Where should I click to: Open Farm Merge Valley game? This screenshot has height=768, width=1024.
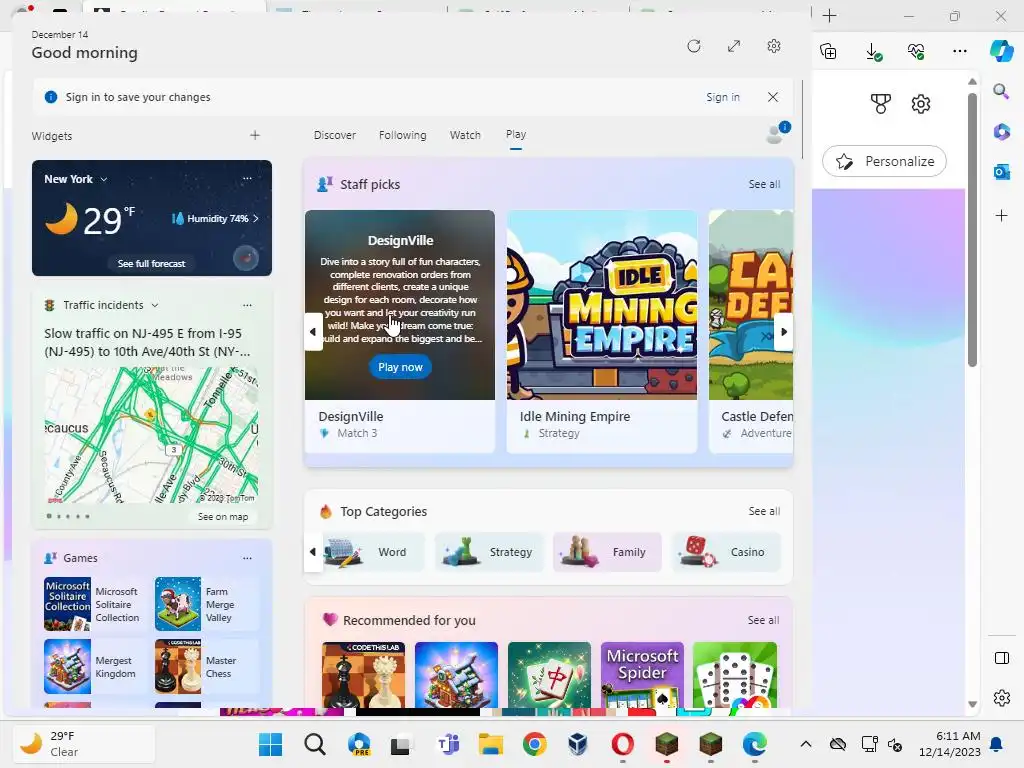206,604
